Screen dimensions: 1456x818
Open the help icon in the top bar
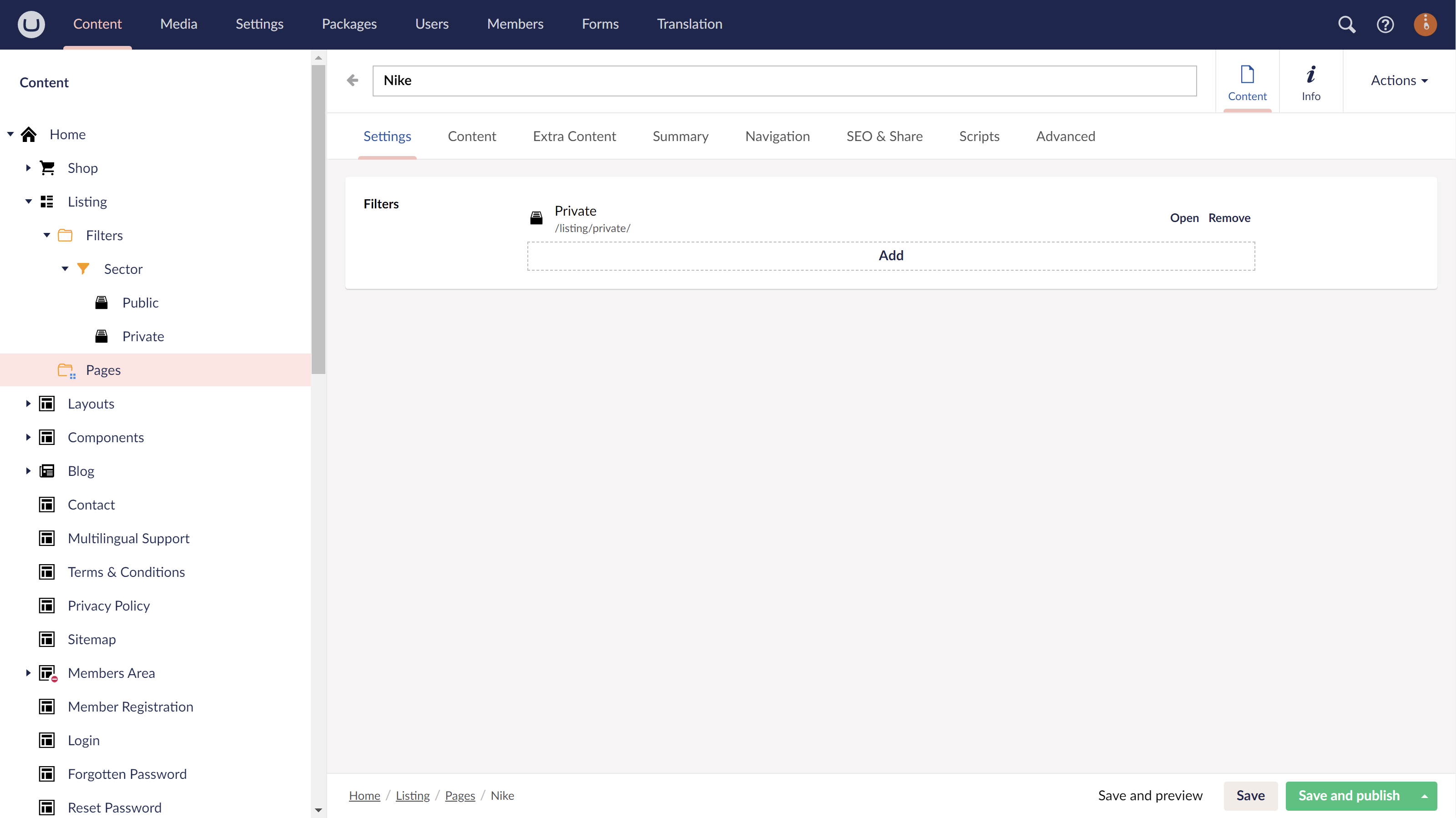click(1385, 24)
